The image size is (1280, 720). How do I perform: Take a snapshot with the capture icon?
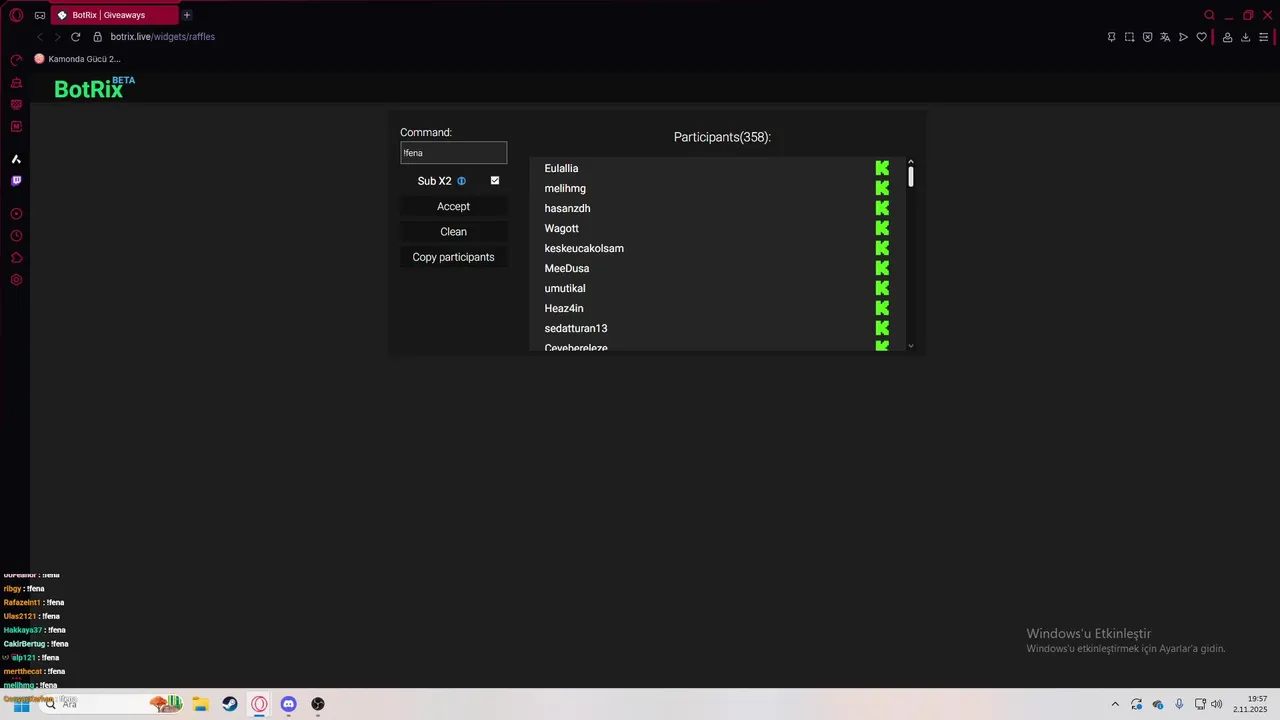tap(1129, 37)
